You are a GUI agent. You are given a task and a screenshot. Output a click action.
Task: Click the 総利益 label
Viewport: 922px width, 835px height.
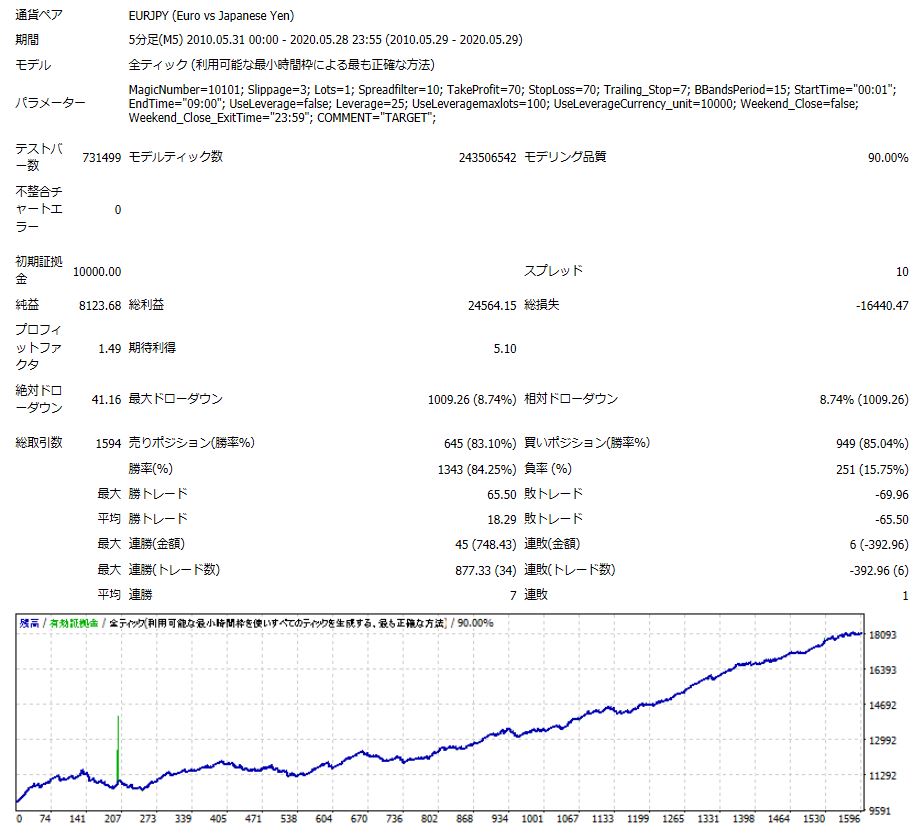[x=146, y=305]
